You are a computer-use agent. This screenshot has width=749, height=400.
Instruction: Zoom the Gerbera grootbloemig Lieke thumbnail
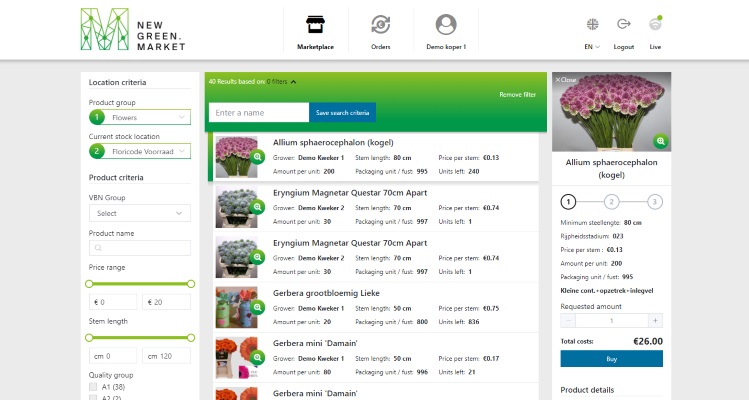point(257,307)
